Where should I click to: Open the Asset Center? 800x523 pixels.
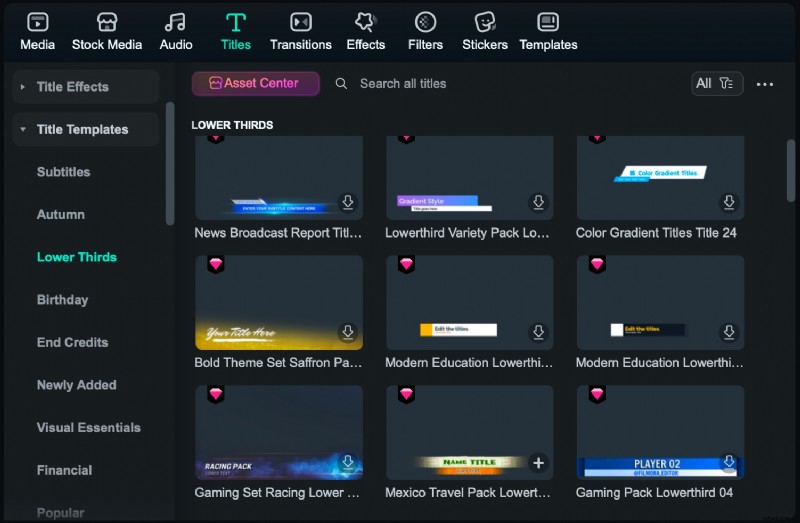(x=256, y=83)
